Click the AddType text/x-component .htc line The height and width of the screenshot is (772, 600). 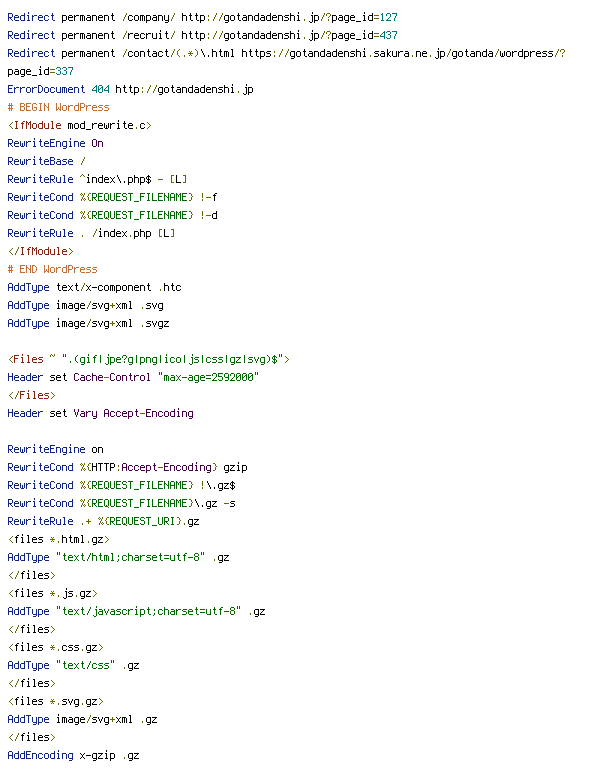[x=94, y=288]
